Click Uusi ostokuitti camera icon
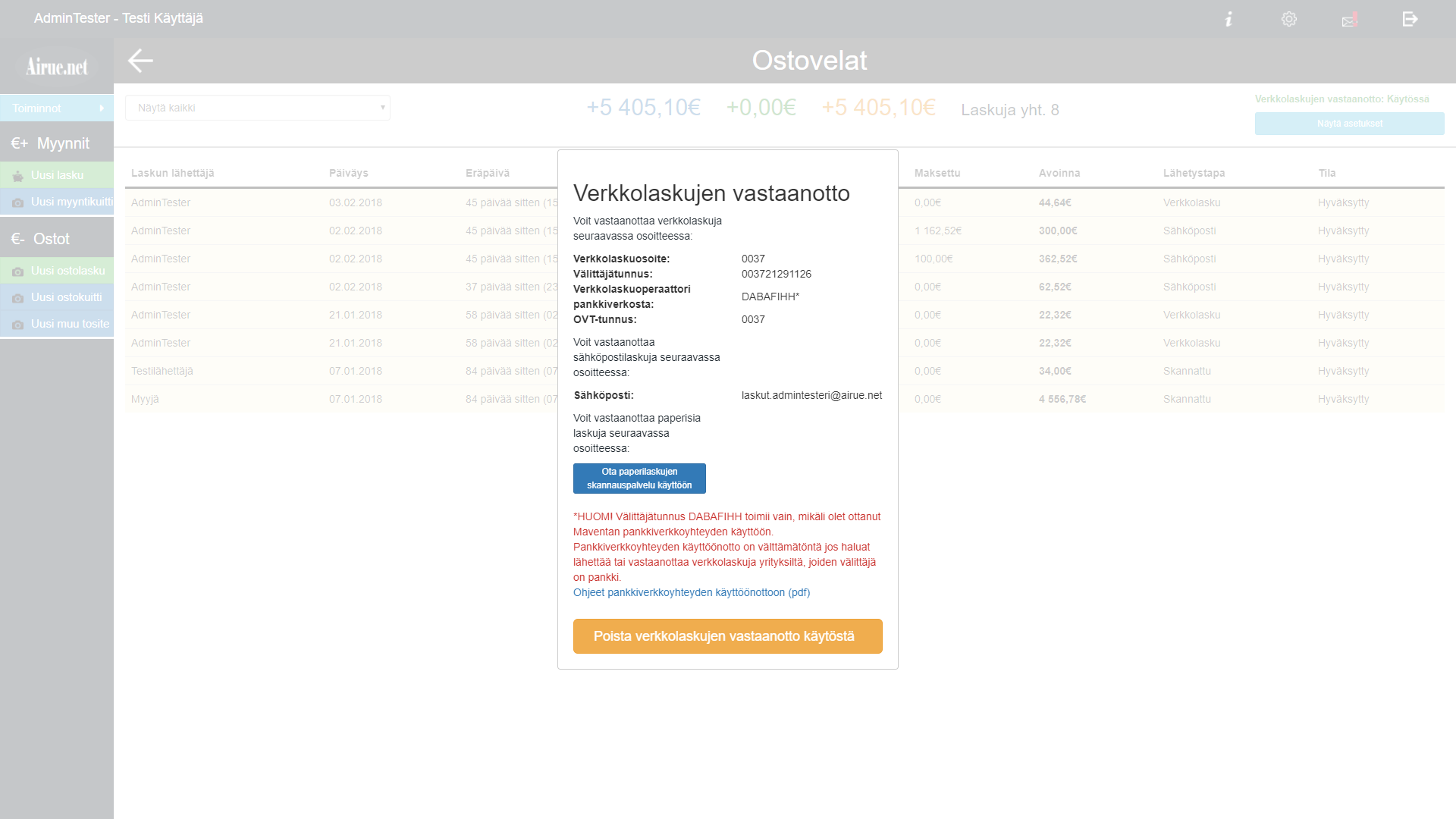 click(18, 298)
